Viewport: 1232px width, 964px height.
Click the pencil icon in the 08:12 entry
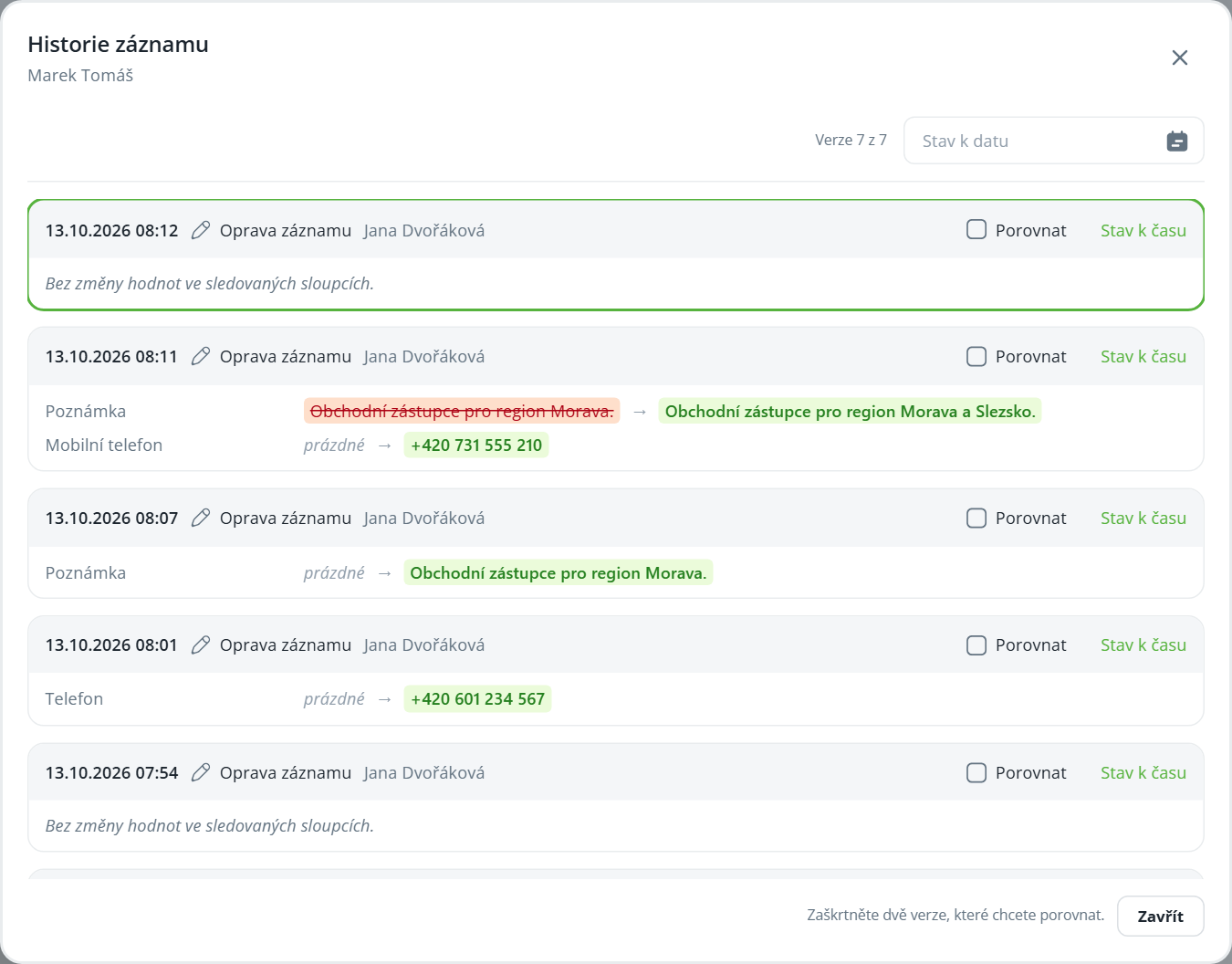[x=201, y=230]
